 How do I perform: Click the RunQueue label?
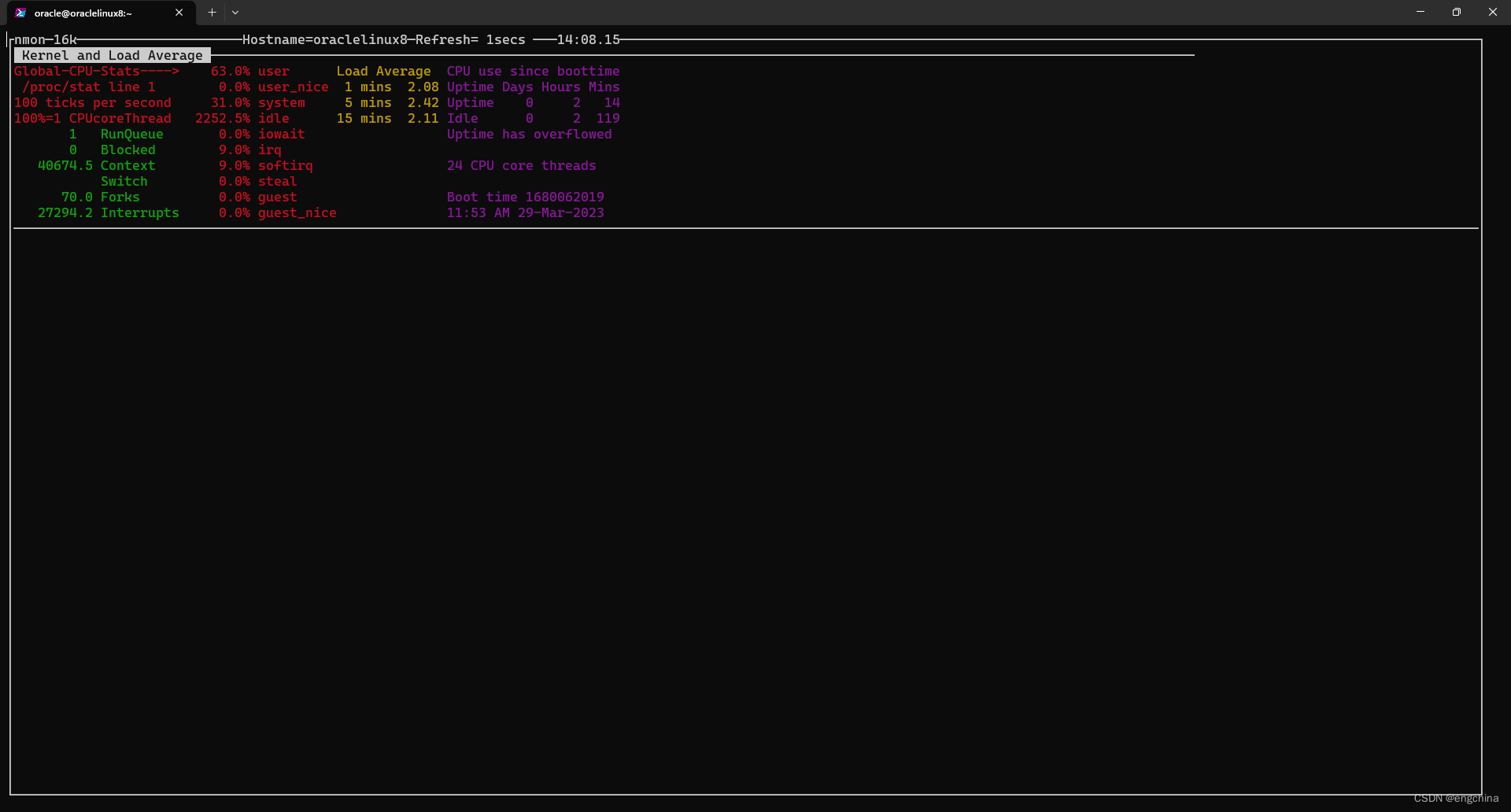point(132,134)
